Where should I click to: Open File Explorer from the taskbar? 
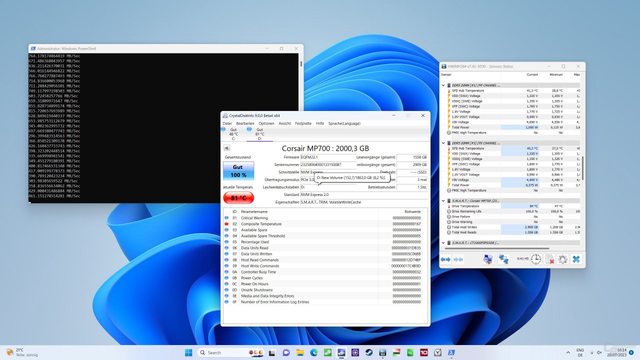(300, 352)
